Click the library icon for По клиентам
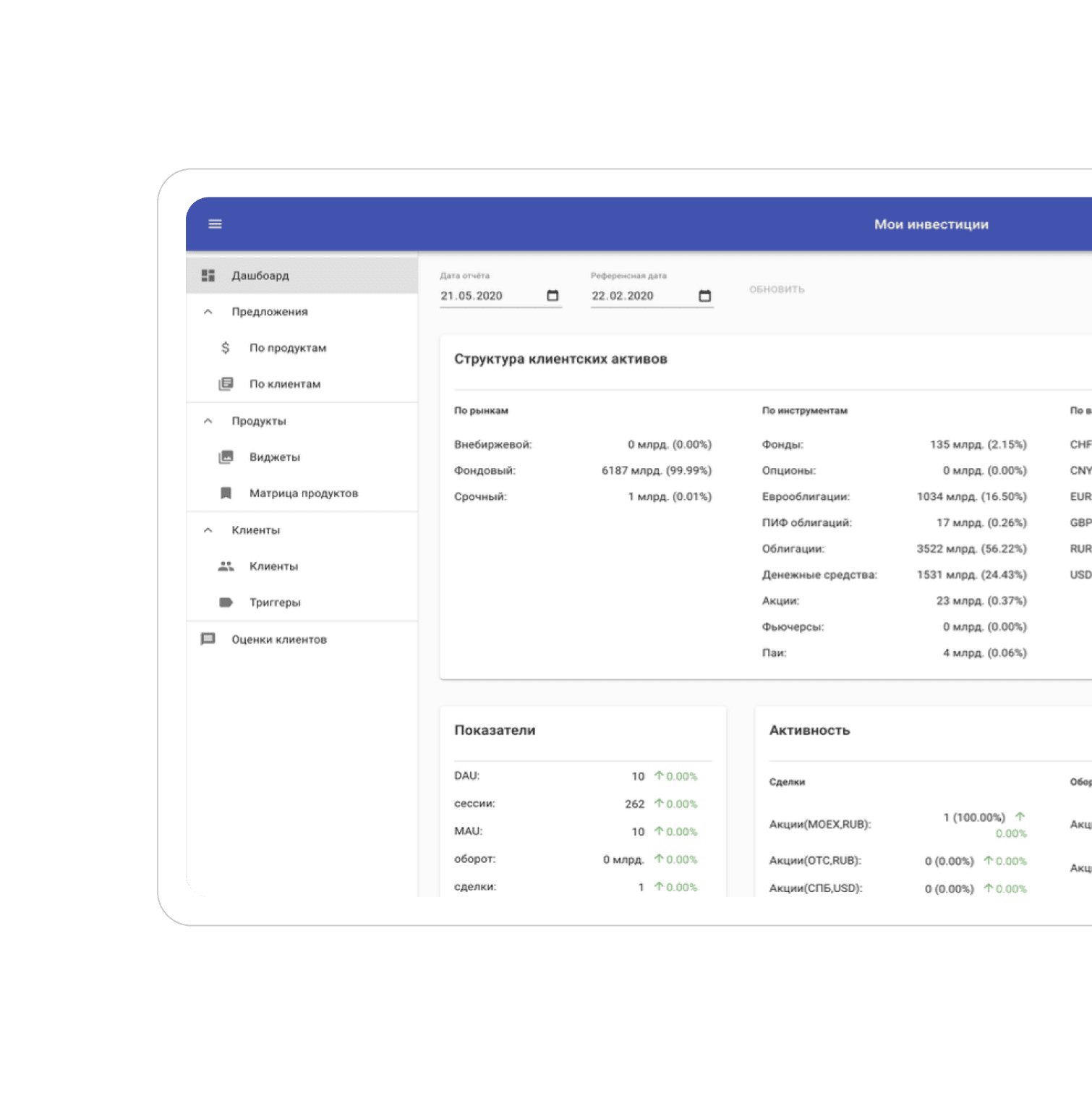The height and width of the screenshot is (1093, 1092). point(226,384)
